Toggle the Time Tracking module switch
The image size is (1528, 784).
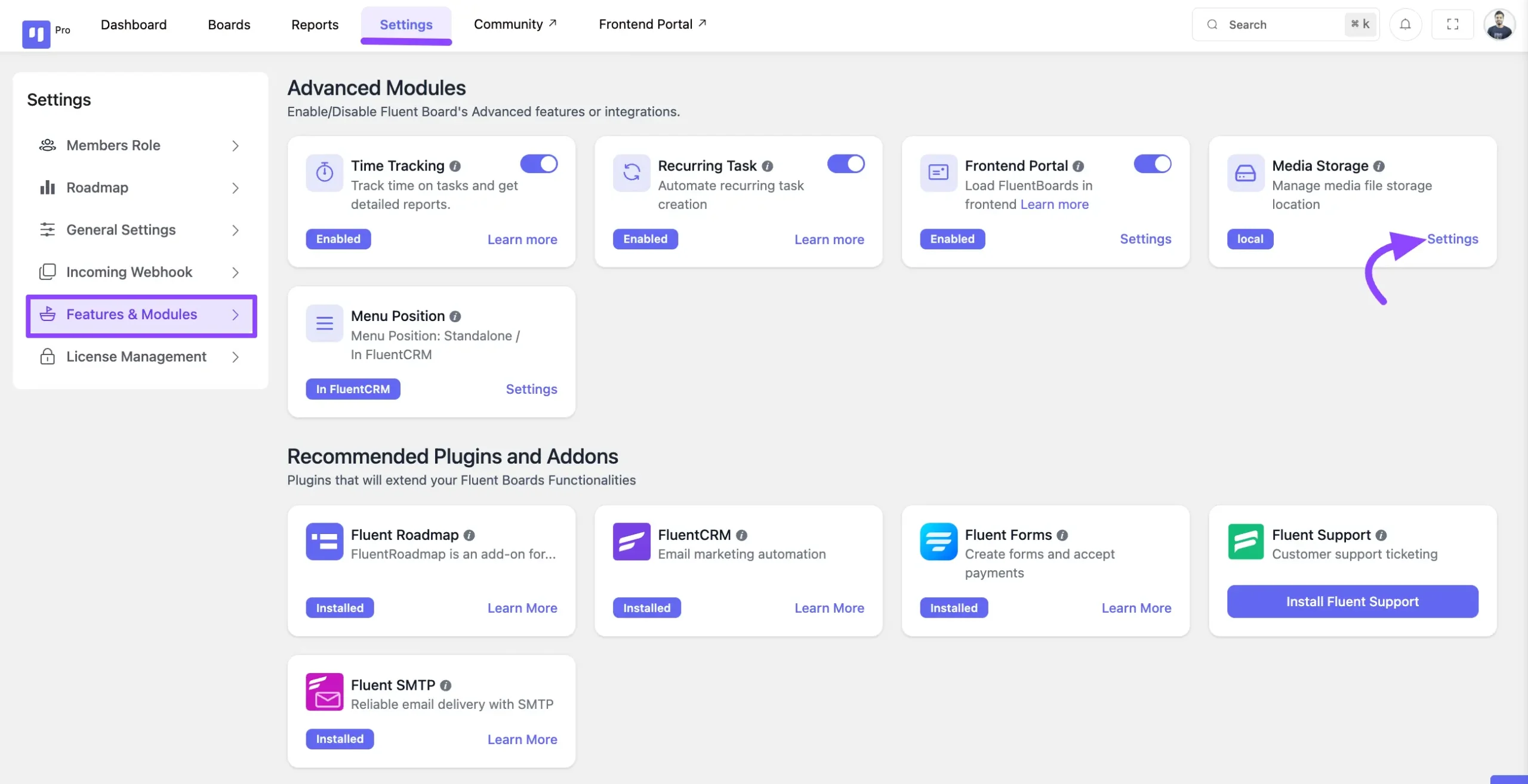[538, 163]
